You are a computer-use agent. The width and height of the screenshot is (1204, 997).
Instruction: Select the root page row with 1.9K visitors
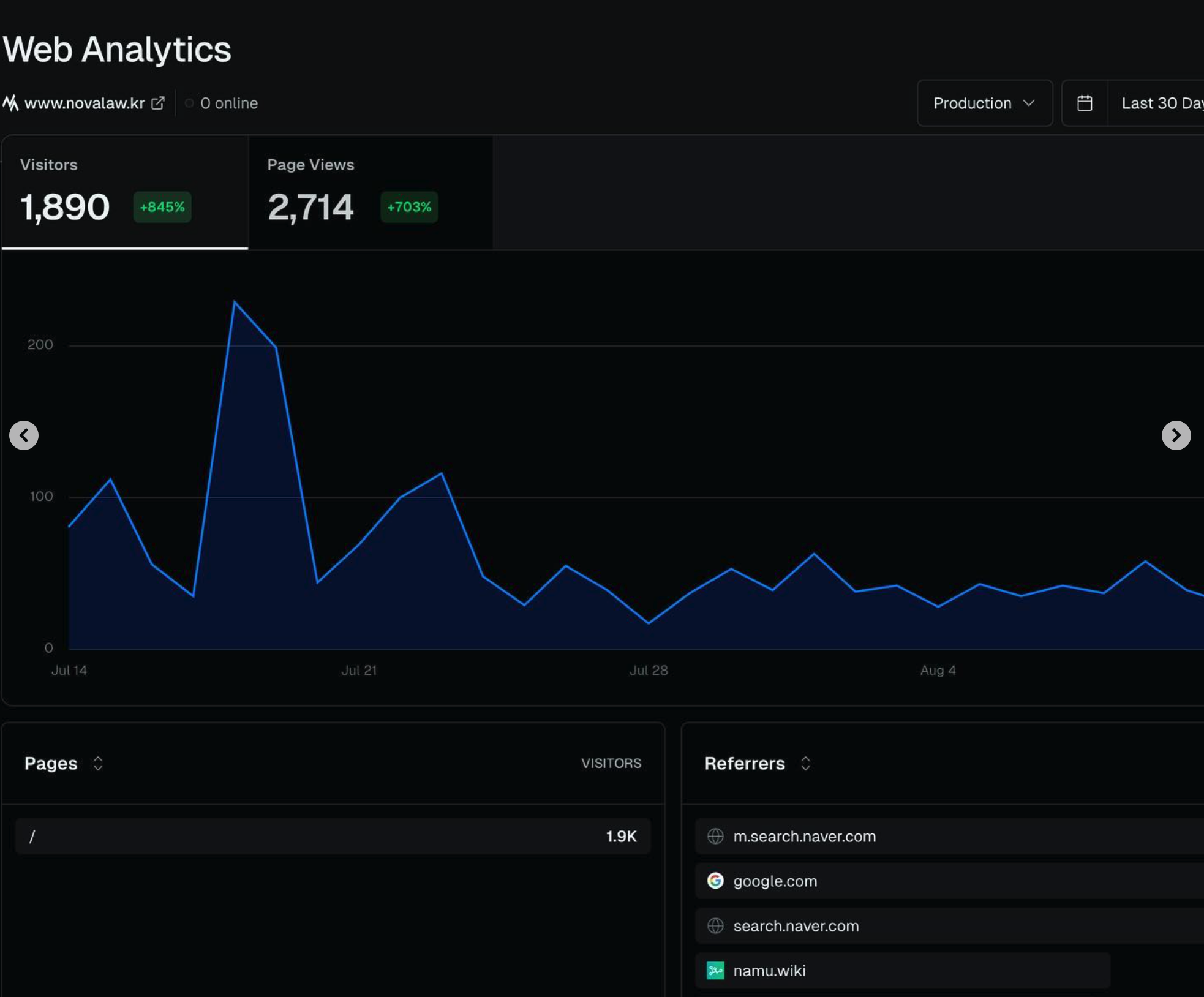click(333, 836)
